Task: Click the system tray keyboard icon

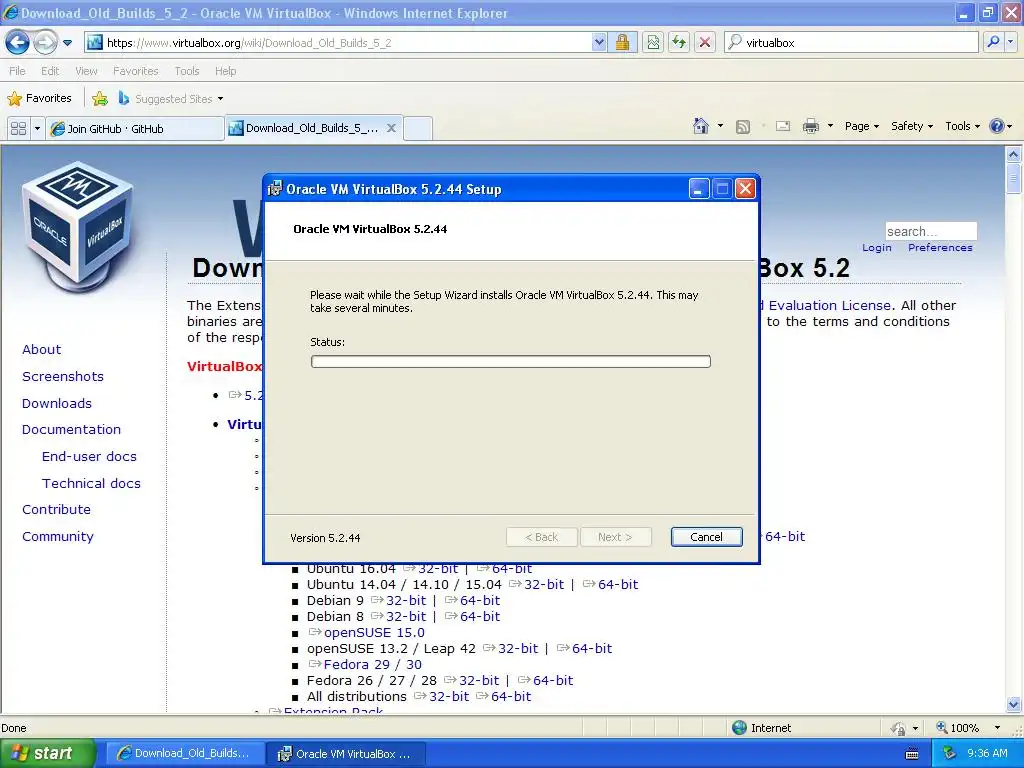Action: tap(912, 754)
